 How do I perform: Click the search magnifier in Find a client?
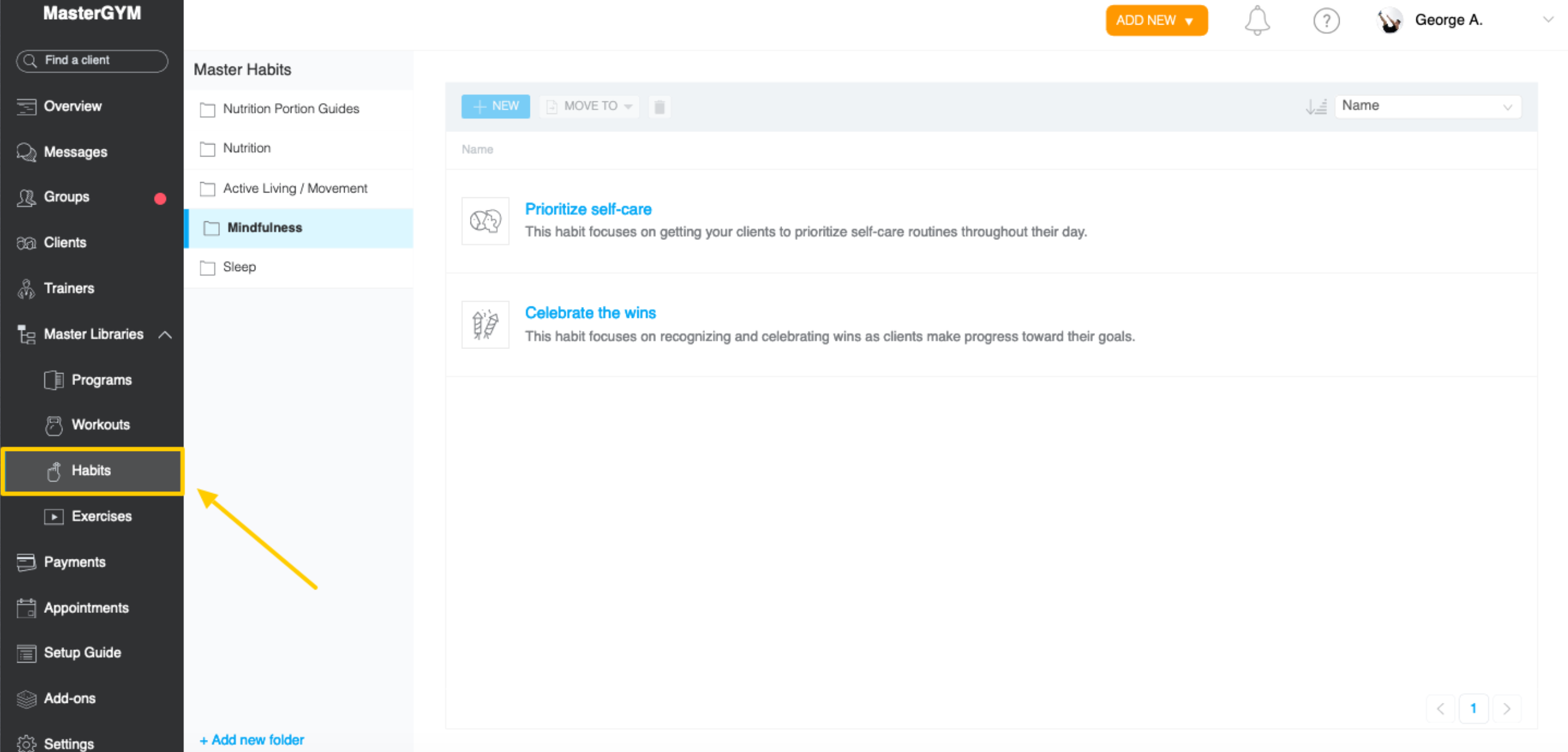point(29,61)
